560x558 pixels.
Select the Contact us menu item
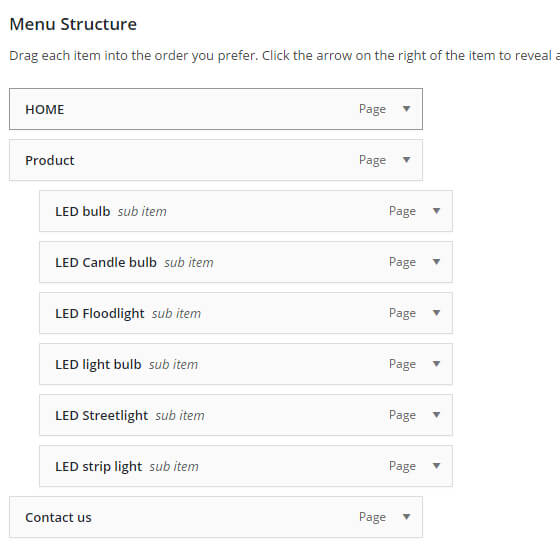coord(216,517)
